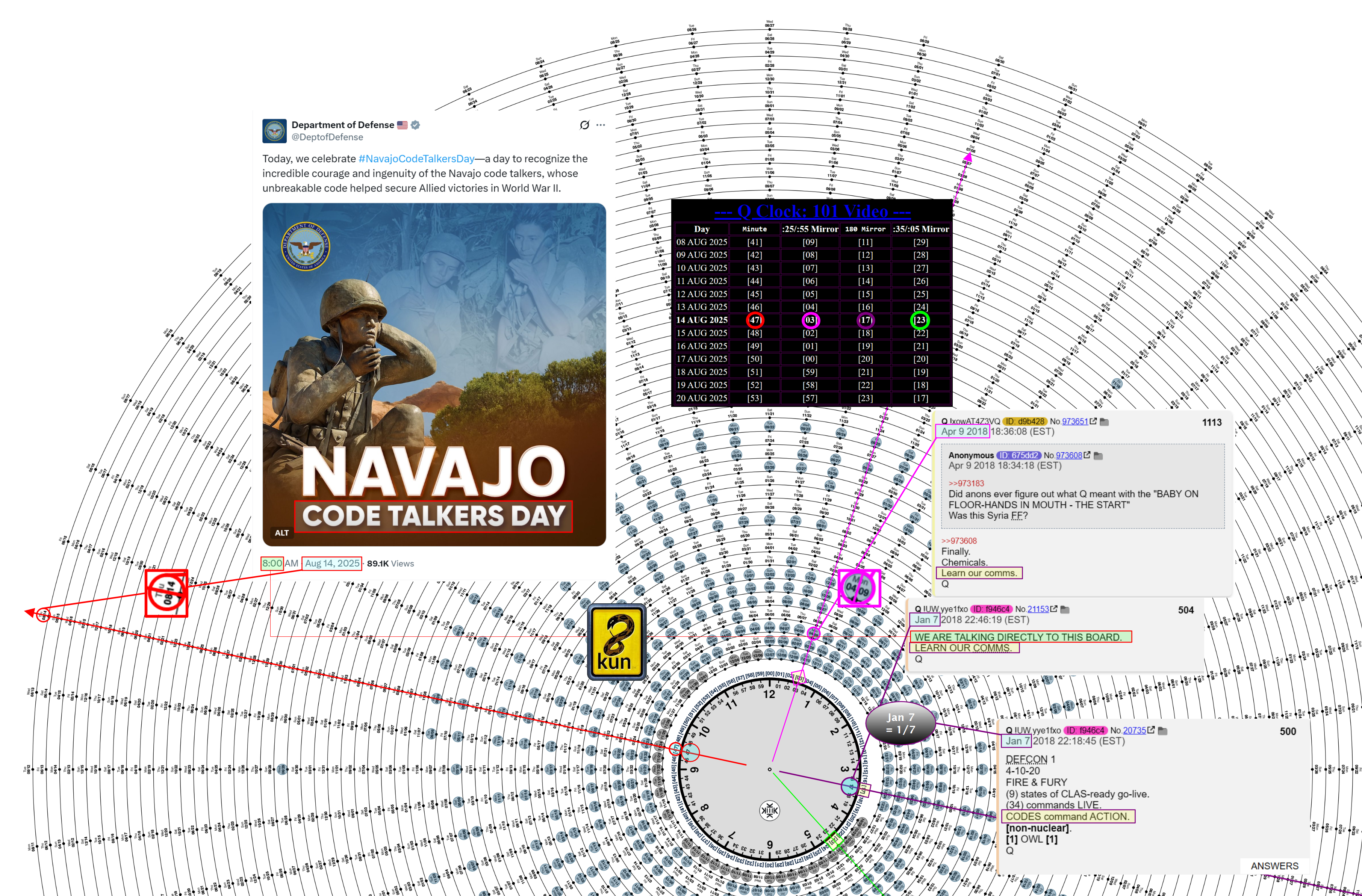Image resolution: width=1362 pixels, height=896 pixels.
Task: Open the Grok icon on the tweet
Action: coord(584,125)
